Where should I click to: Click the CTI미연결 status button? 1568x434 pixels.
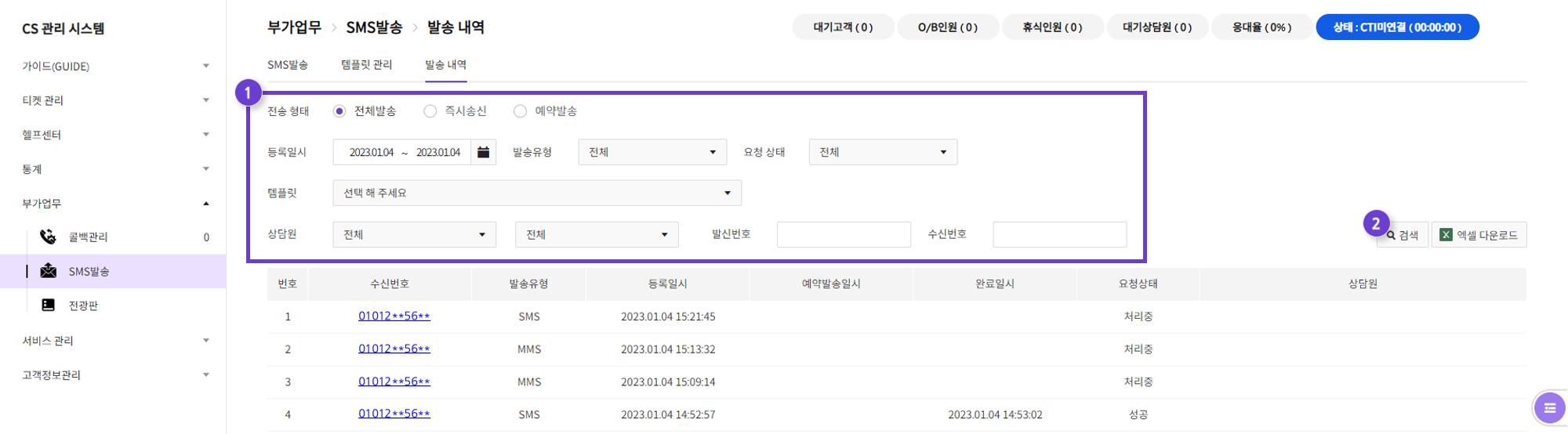click(1396, 27)
